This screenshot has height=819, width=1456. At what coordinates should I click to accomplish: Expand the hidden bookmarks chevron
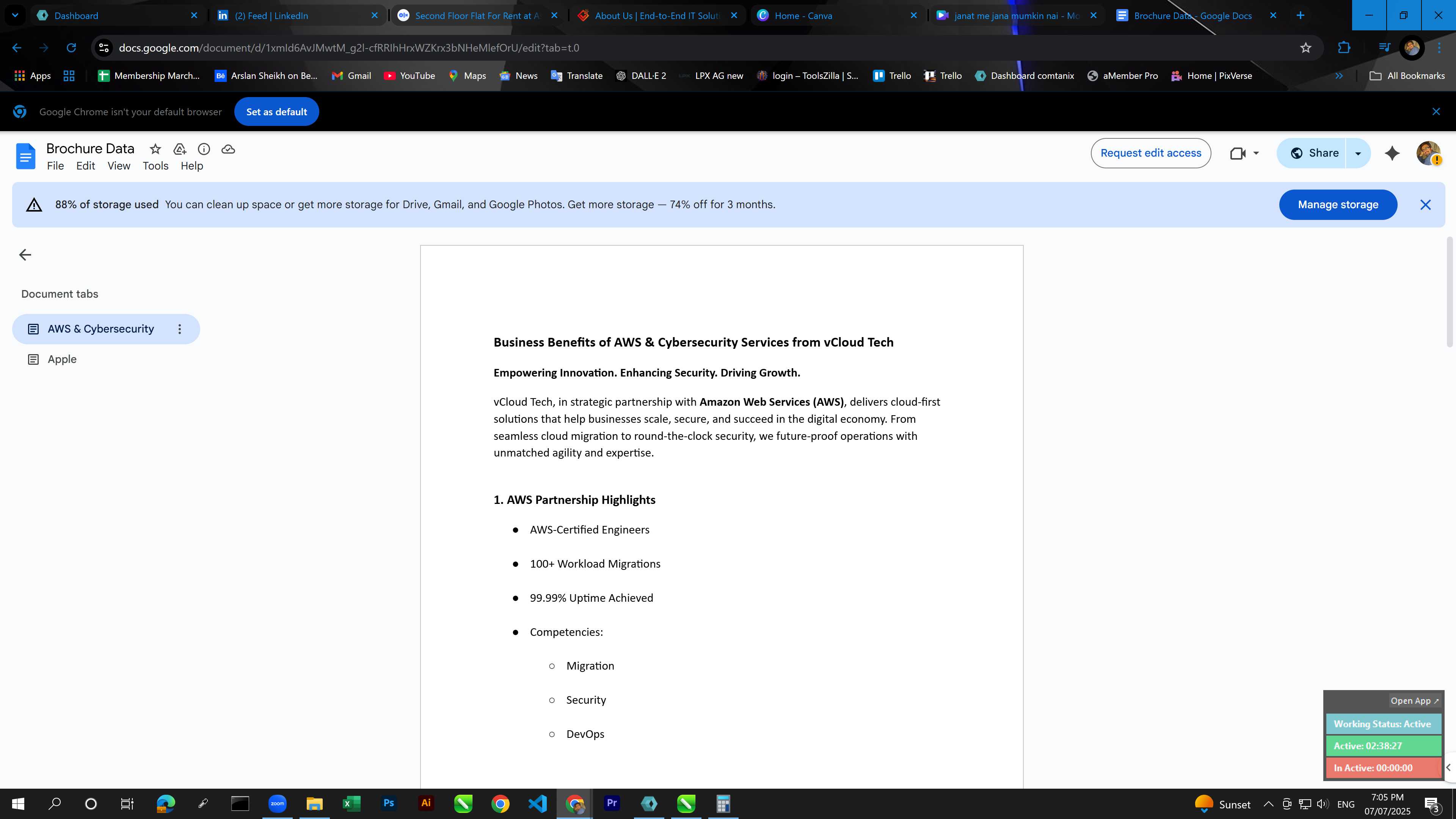1339,76
